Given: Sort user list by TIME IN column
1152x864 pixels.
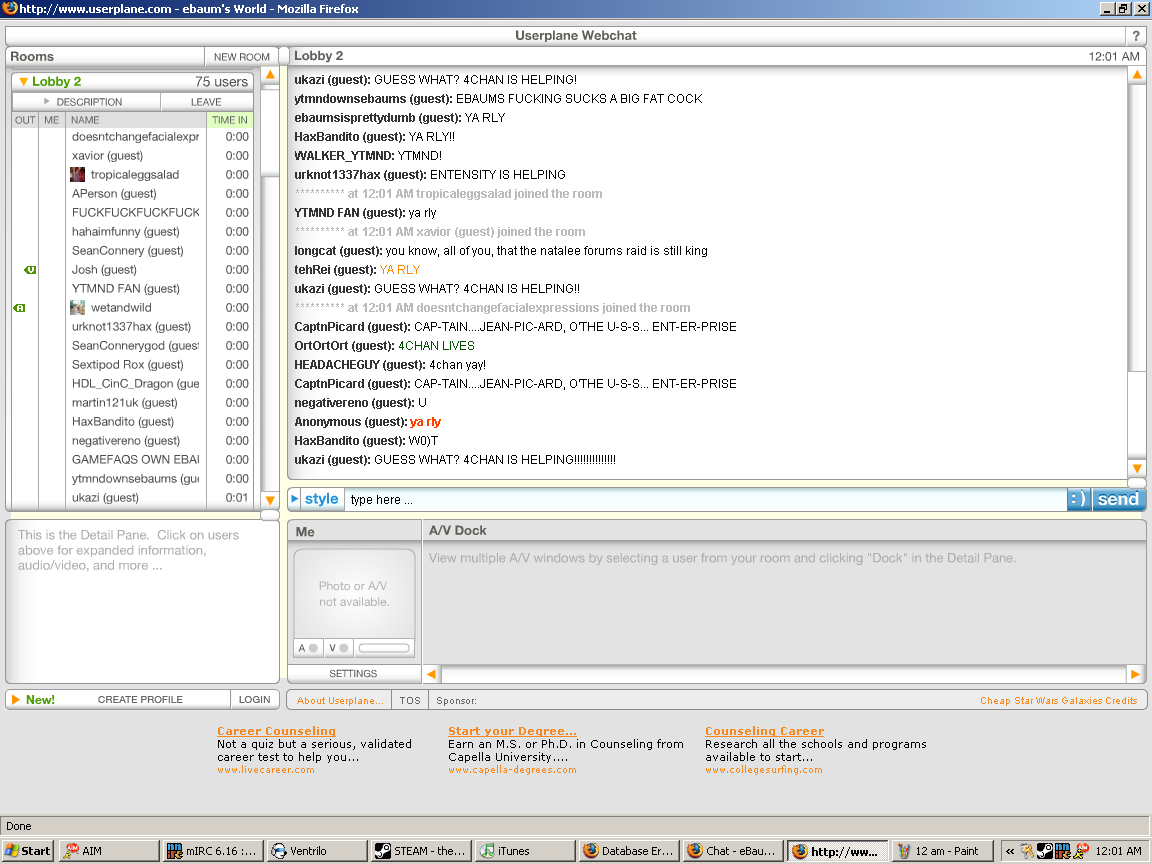Looking at the screenshot, I should coord(229,120).
